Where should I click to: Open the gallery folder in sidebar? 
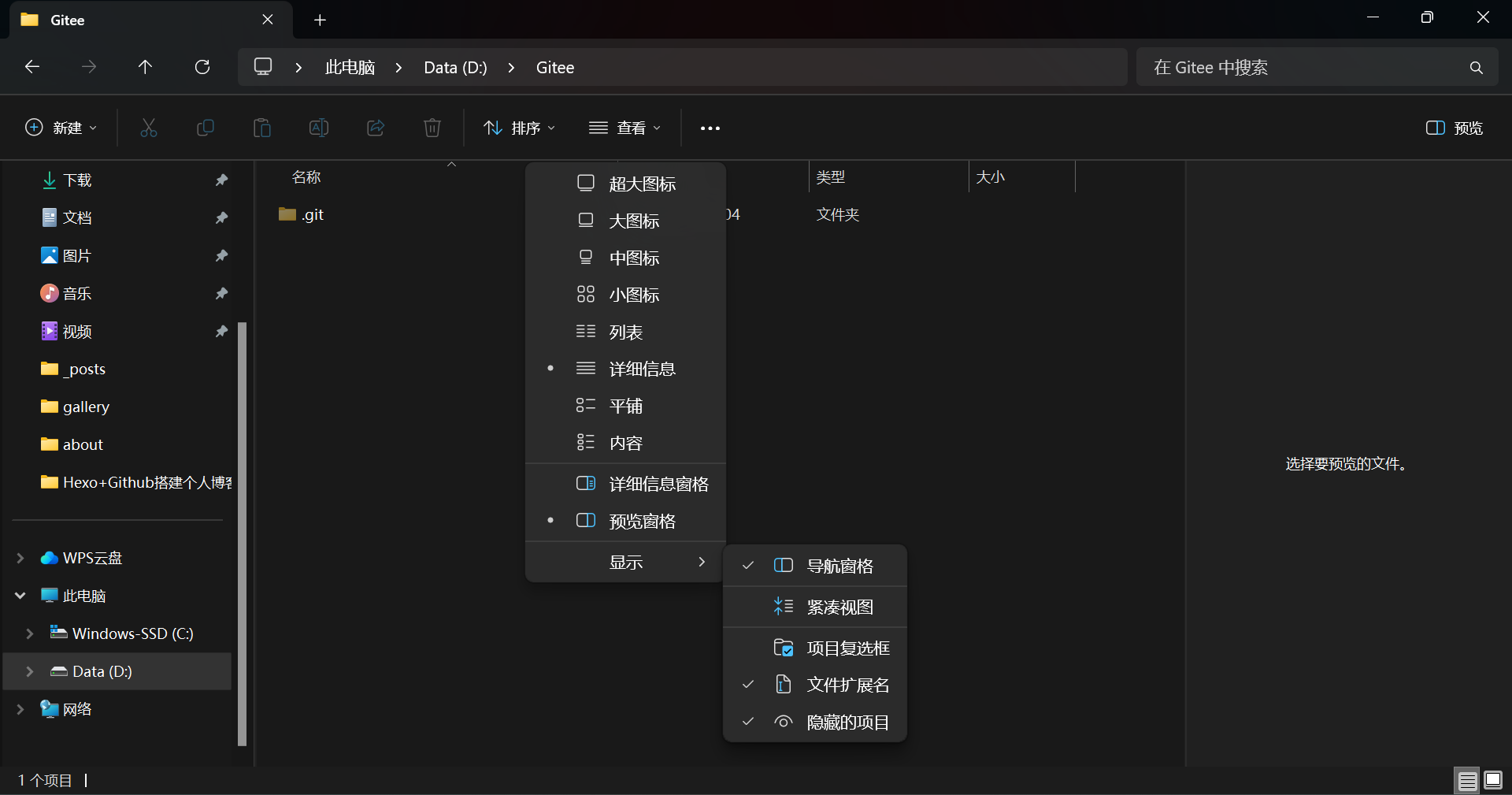(86, 407)
